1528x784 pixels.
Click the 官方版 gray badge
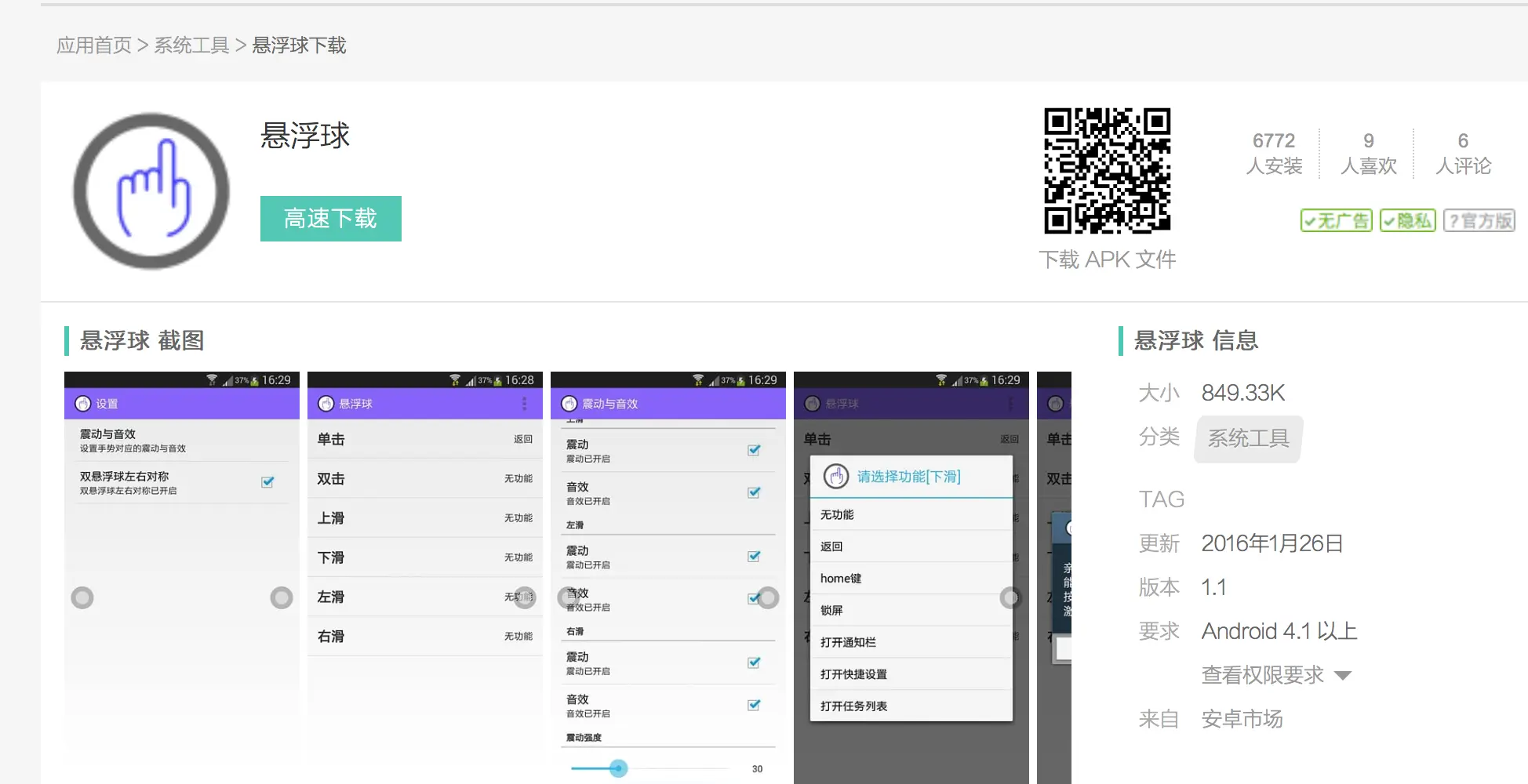coord(1479,221)
